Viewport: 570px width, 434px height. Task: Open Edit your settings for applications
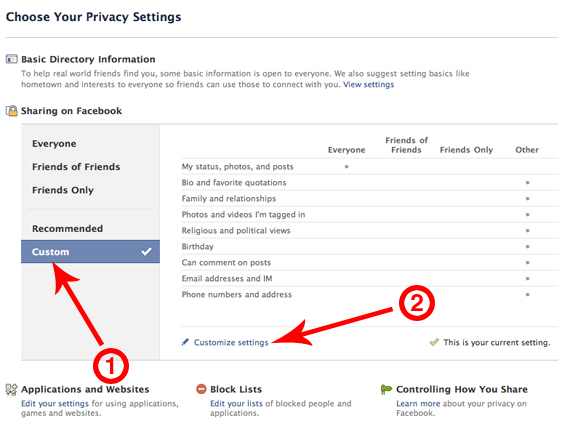[x=55, y=403]
